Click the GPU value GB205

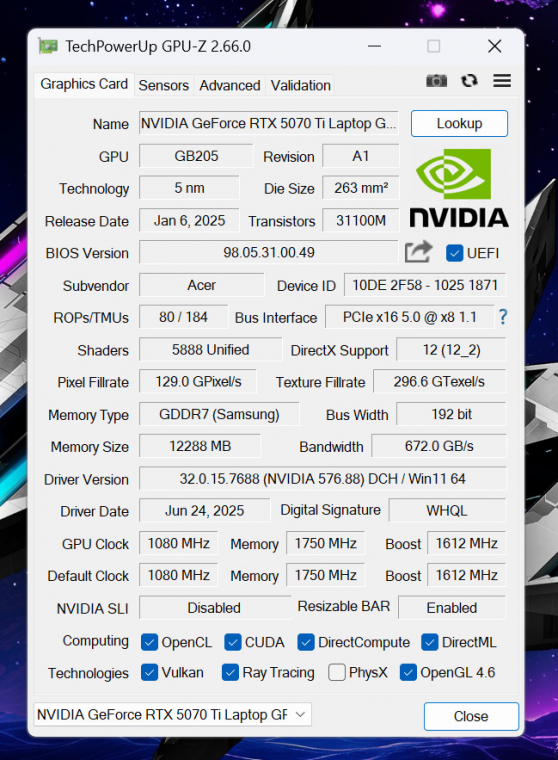(x=196, y=156)
